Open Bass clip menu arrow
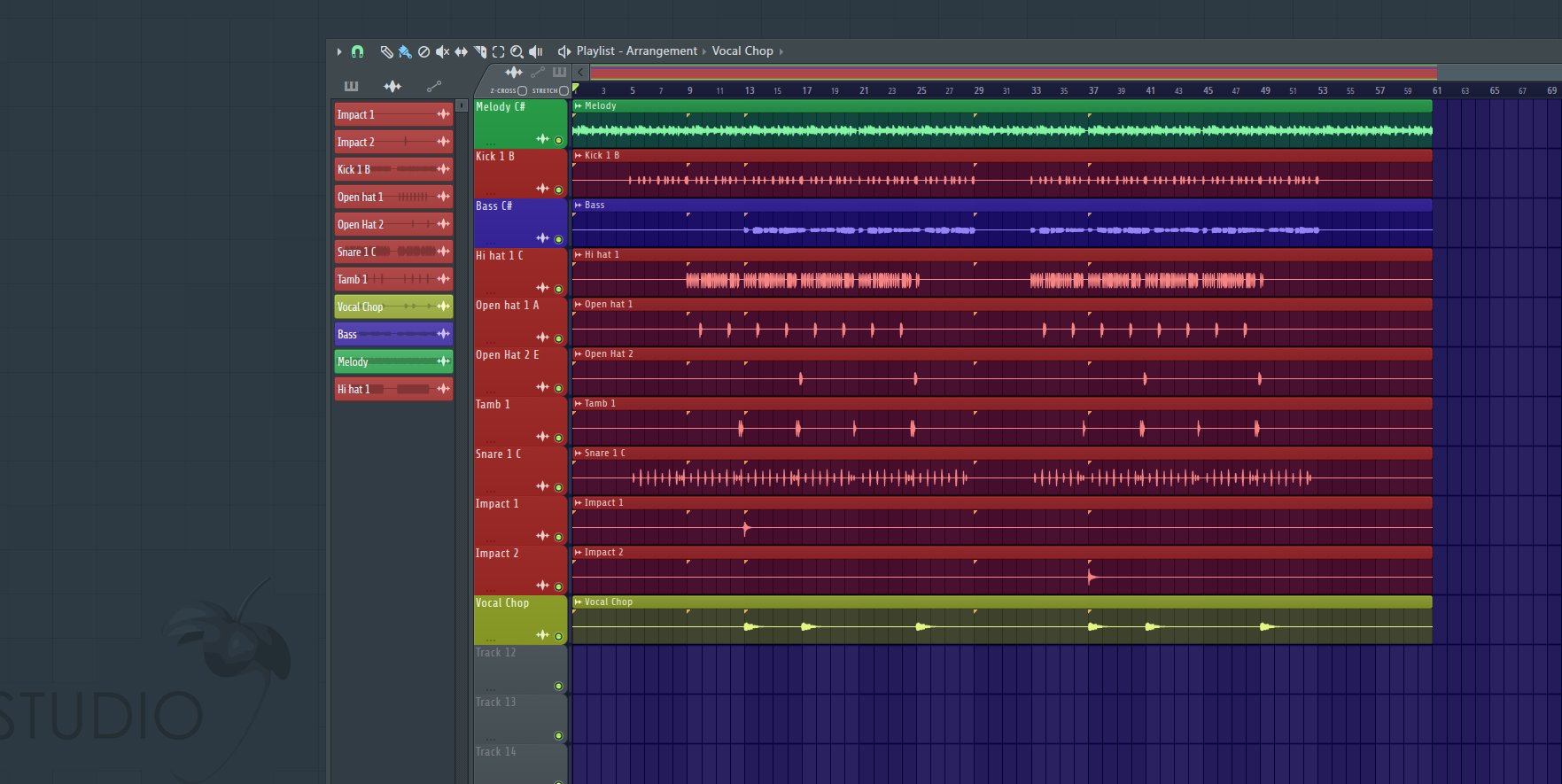Viewport: 1562px width, 784px height. pyautogui.click(x=579, y=205)
